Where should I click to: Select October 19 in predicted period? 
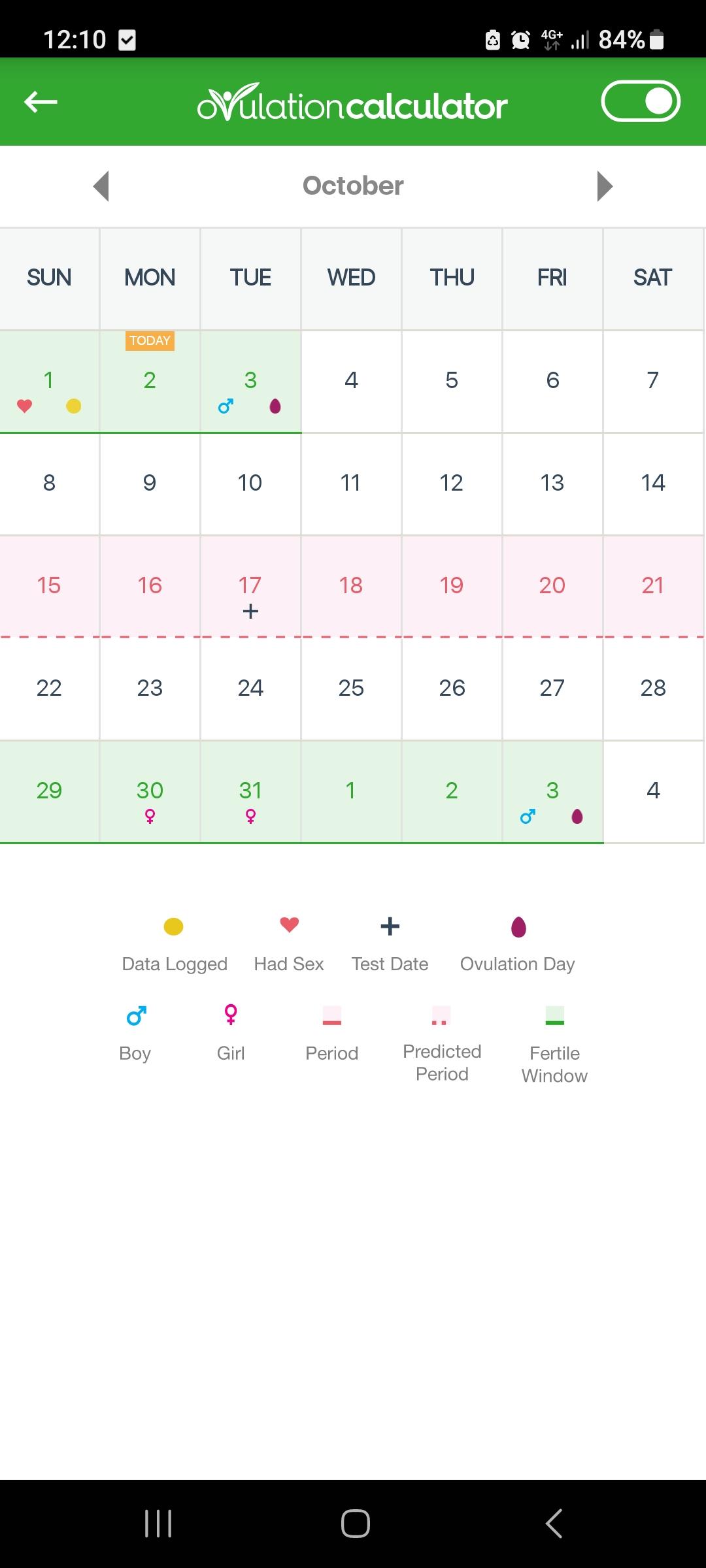click(452, 585)
